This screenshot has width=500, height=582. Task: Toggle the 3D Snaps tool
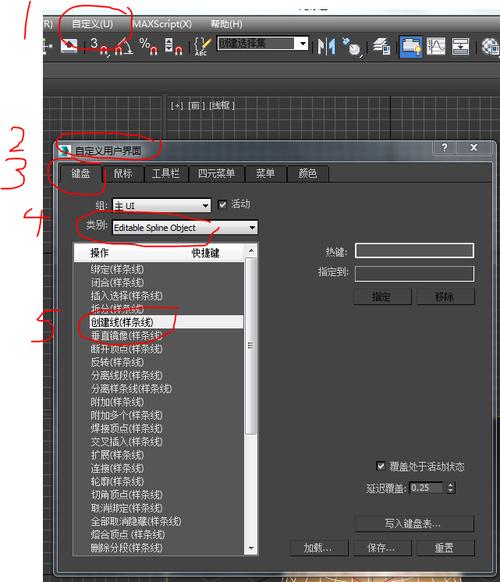tap(99, 46)
